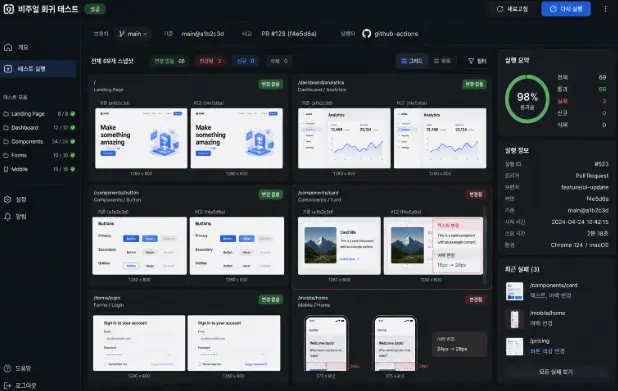Open settings gear icon in sidebar
This screenshot has height=391, width=618.
click(x=7, y=199)
